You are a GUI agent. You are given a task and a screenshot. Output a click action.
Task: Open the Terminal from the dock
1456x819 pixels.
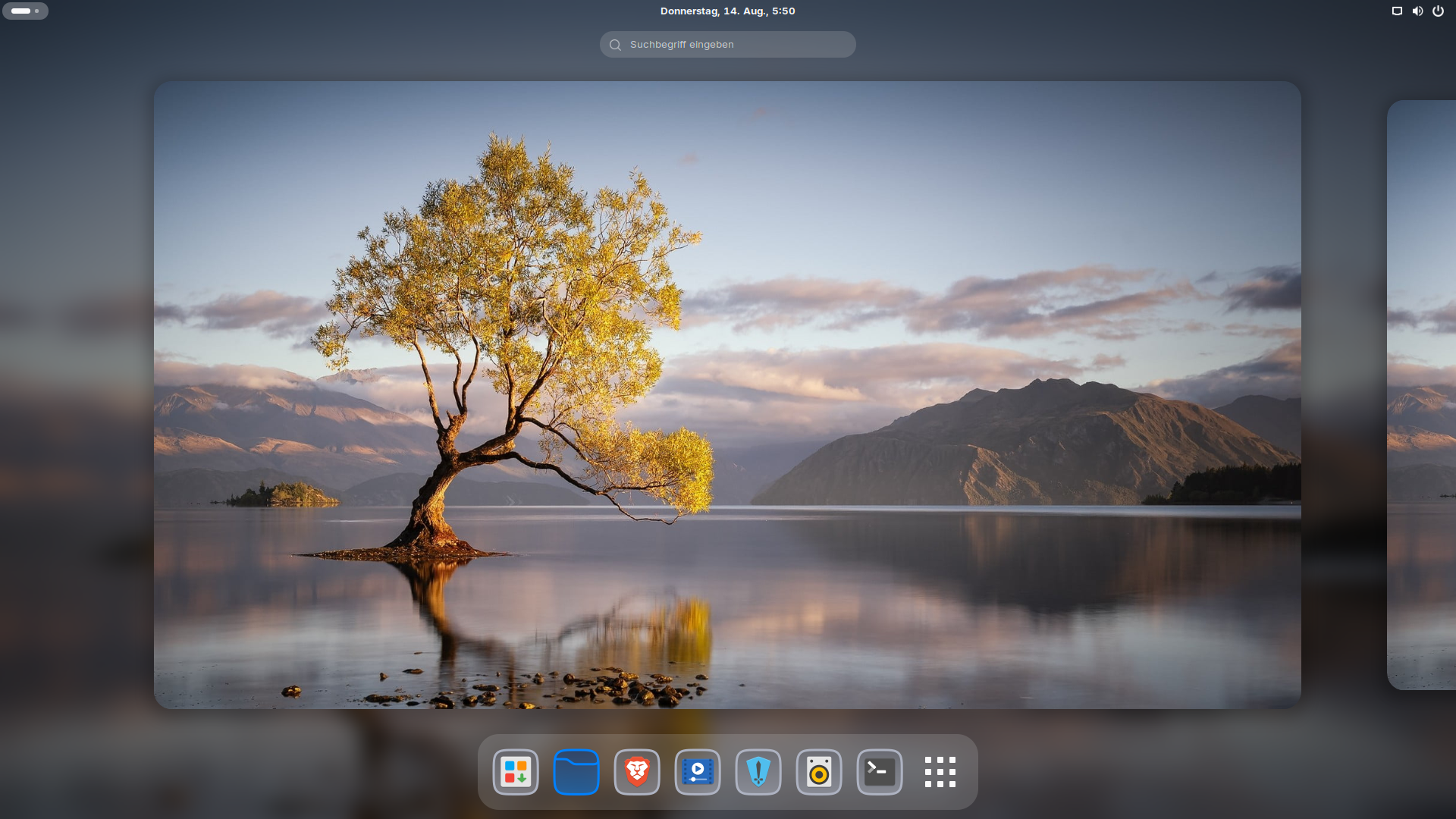pyautogui.click(x=880, y=772)
